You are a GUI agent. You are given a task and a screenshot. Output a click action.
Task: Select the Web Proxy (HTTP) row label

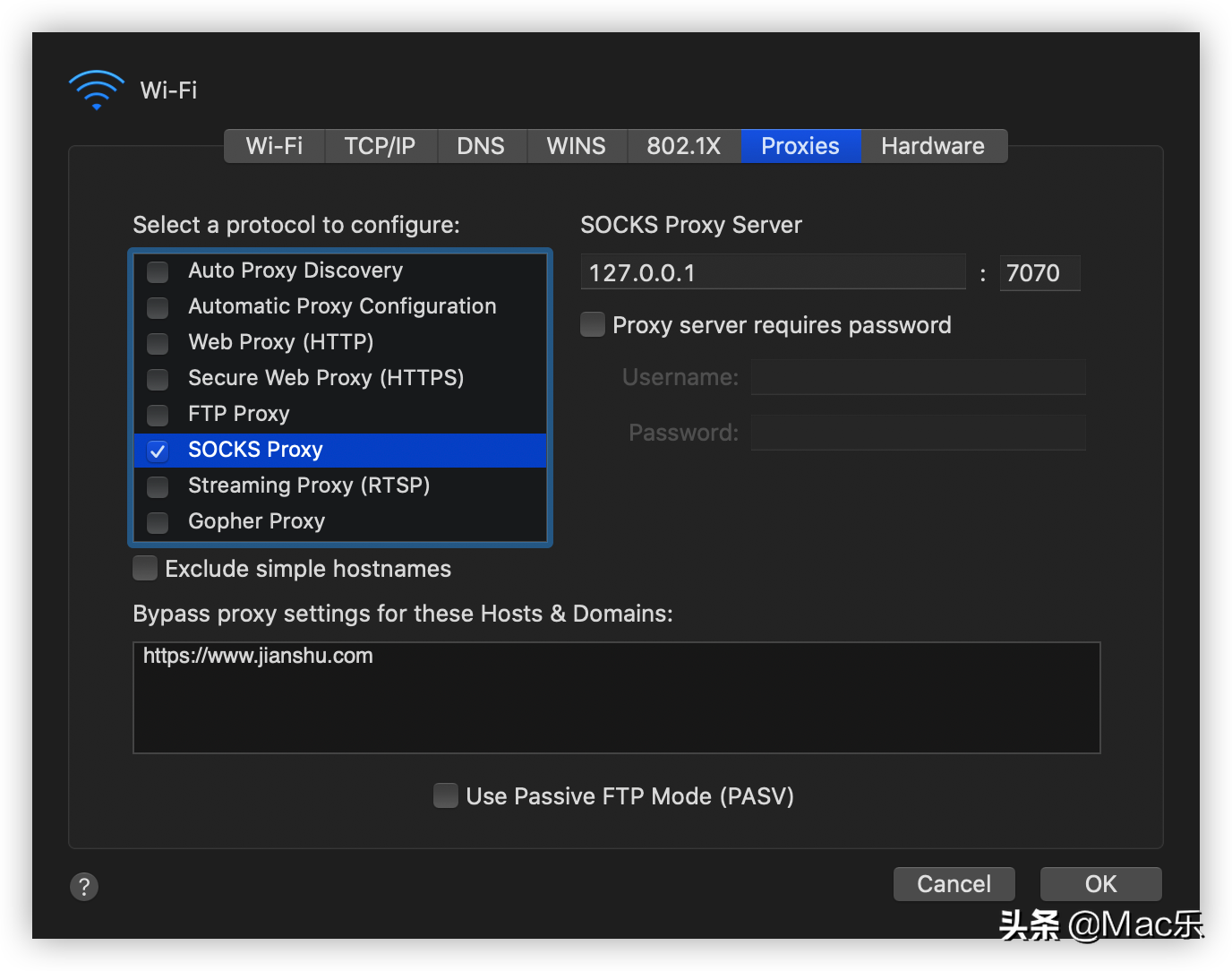pos(281,342)
